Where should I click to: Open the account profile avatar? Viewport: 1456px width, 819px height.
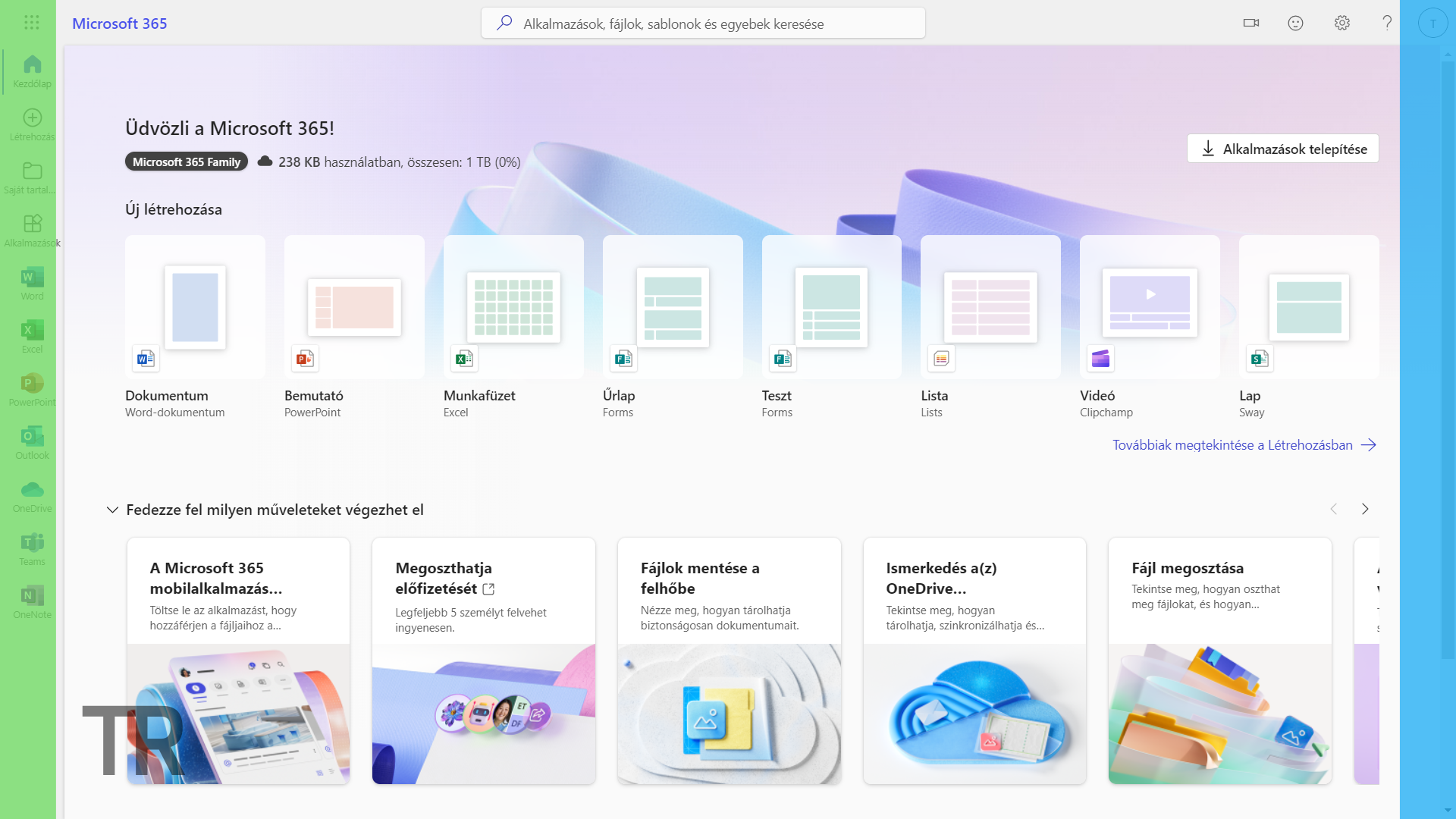pos(1432,24)
